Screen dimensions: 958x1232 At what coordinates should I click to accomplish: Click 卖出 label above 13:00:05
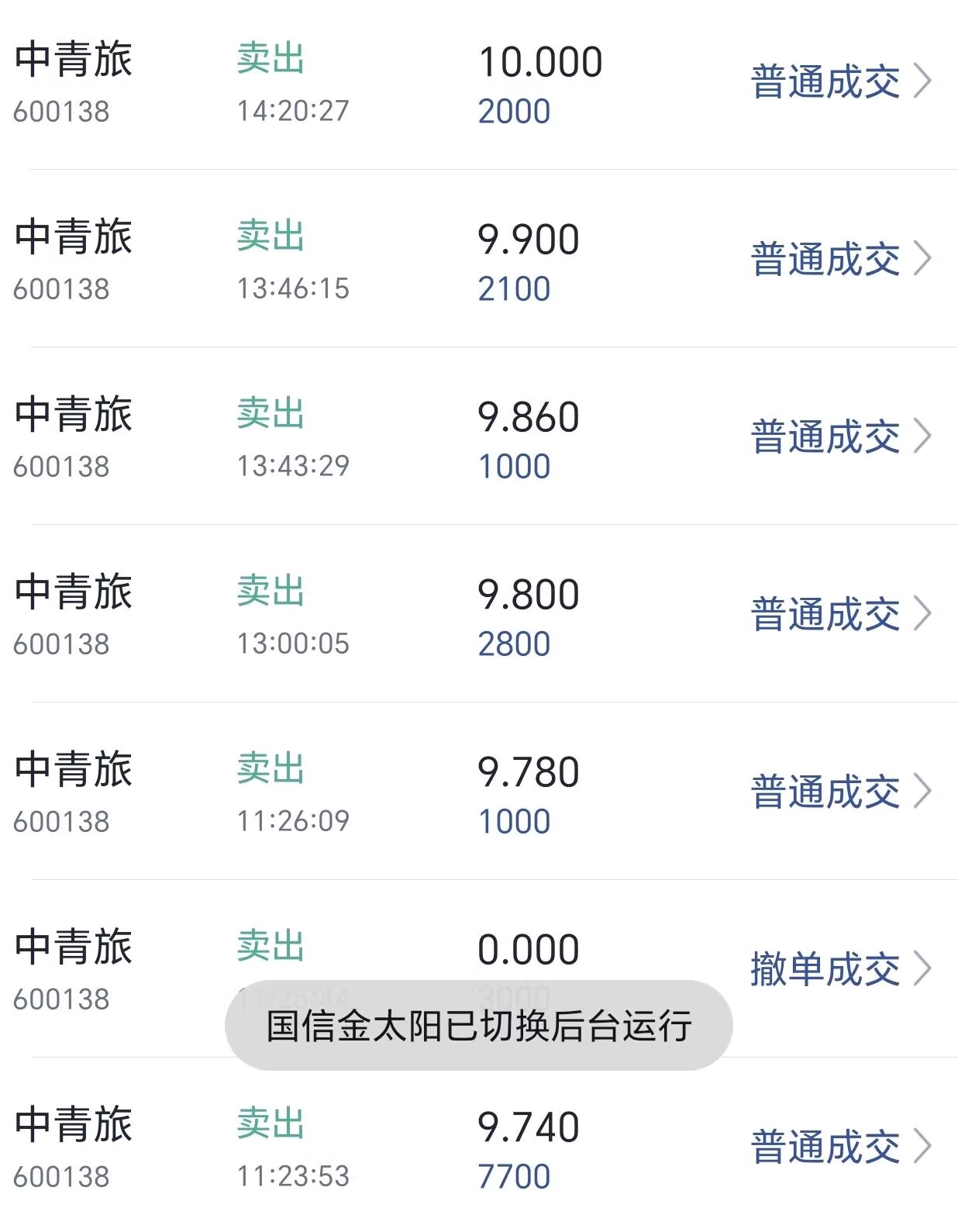tap(271, 591)
